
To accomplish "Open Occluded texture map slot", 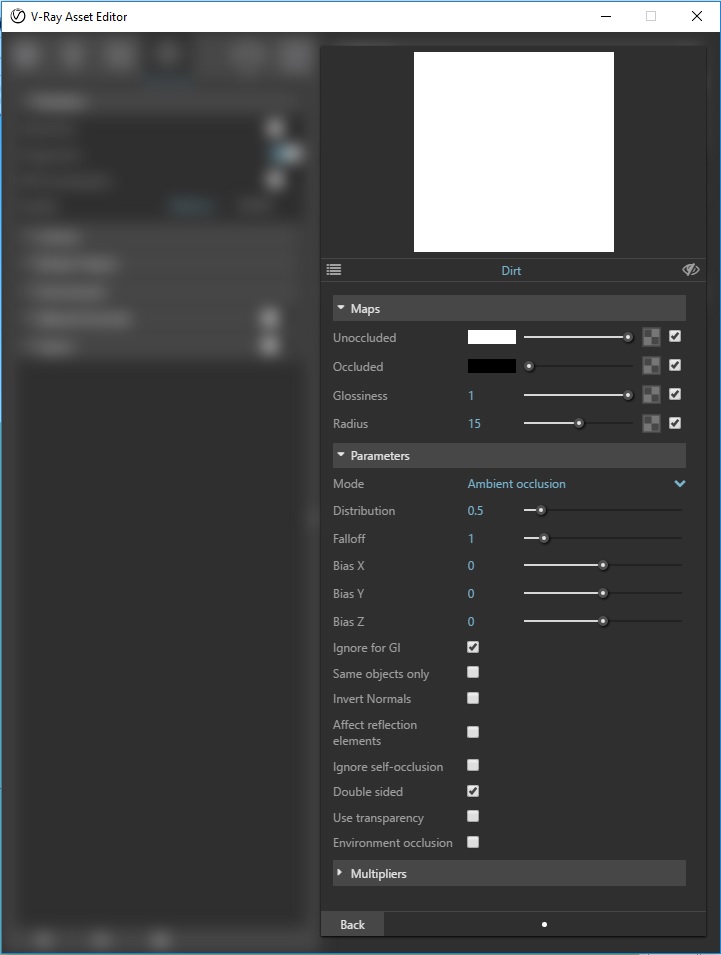I will coord(651,366).
